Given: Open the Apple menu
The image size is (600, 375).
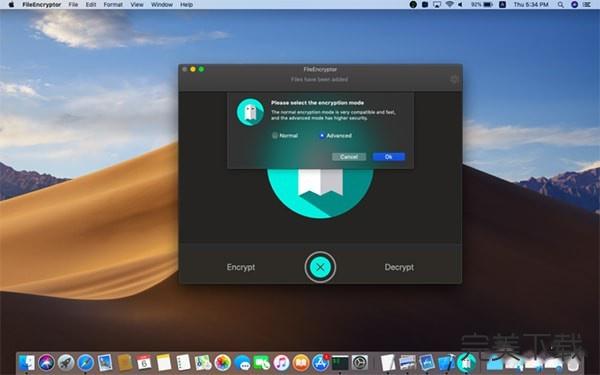Looking at the screenshot, I should 11,5.
